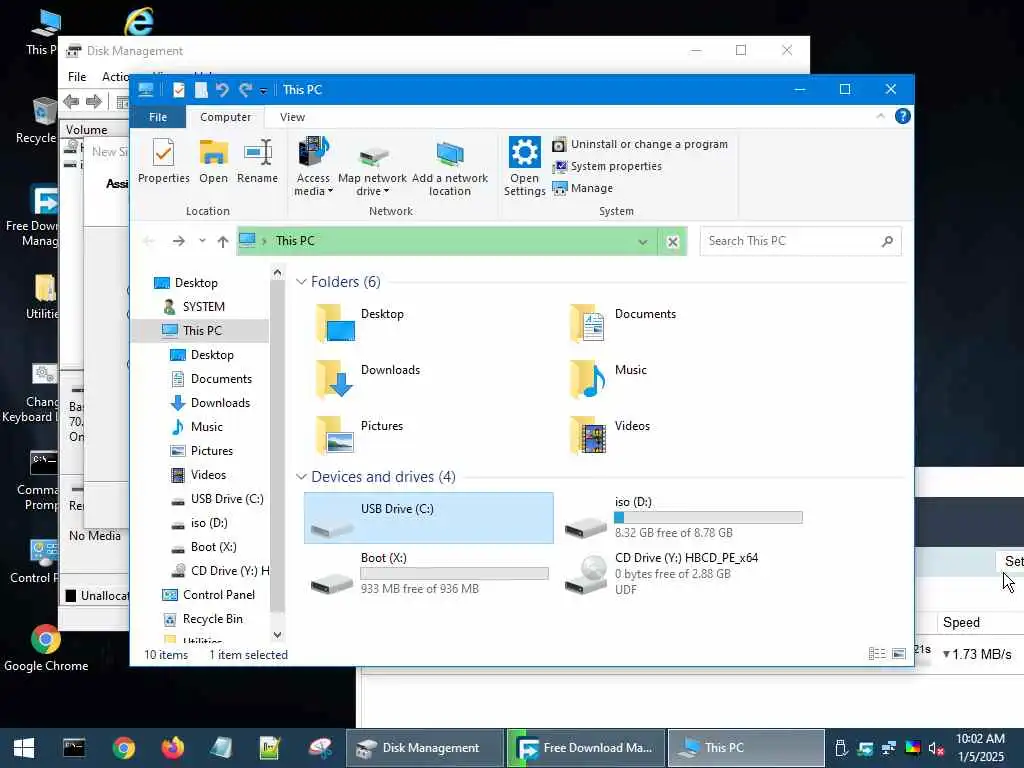The height and width of the screenshot is (768, 1024).
Task: Click Undo in the quick access toolbar
Action: [x=223, y=90]
